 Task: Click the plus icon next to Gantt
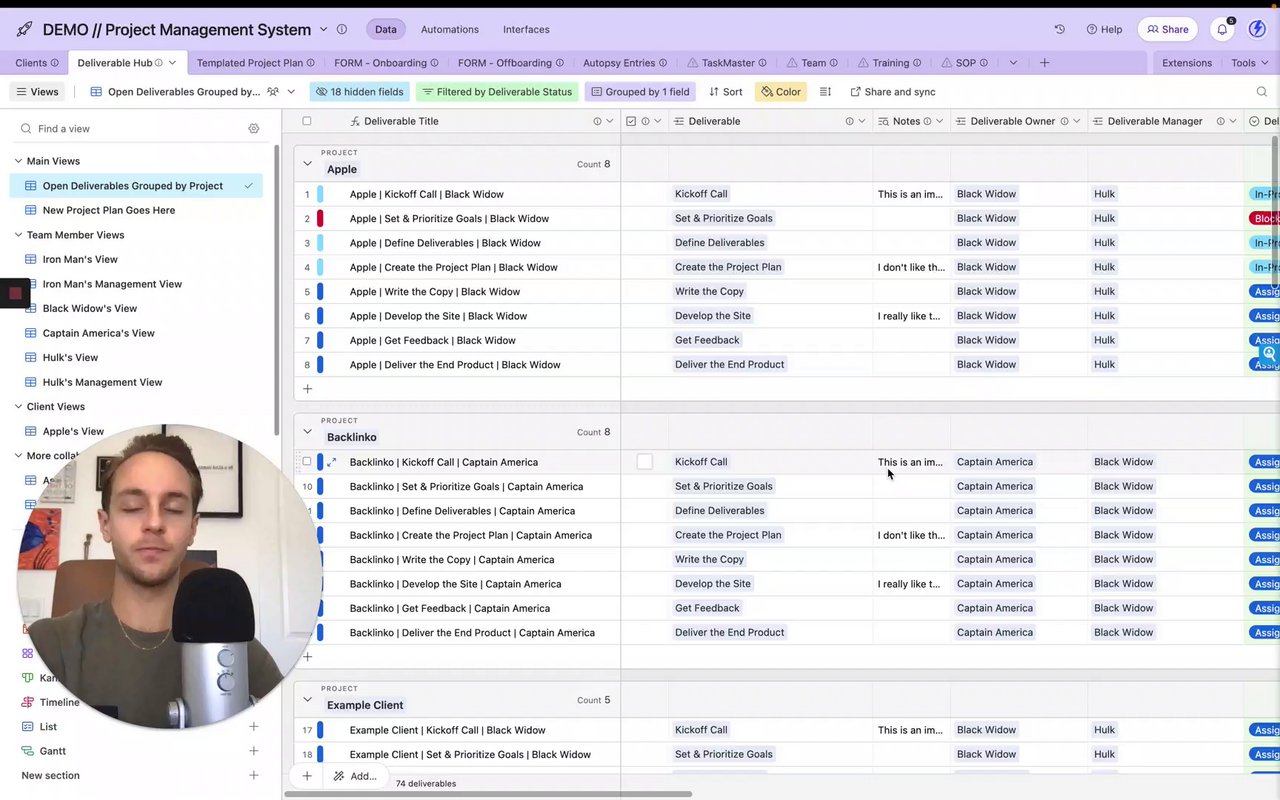click(x=254, y=751)
